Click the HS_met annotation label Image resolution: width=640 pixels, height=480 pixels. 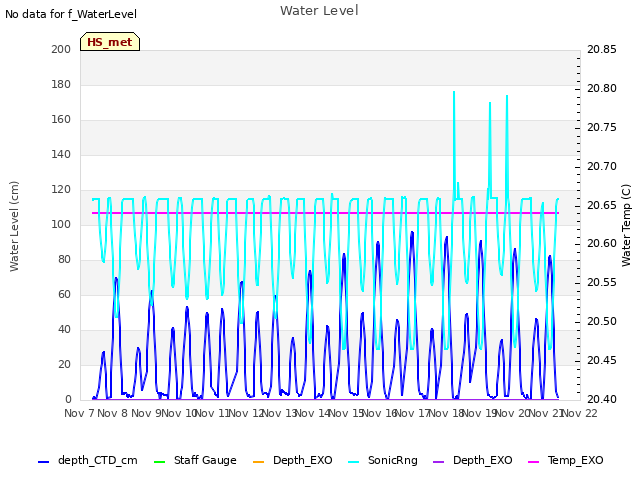pyautogui.click(x=110, y=42)
